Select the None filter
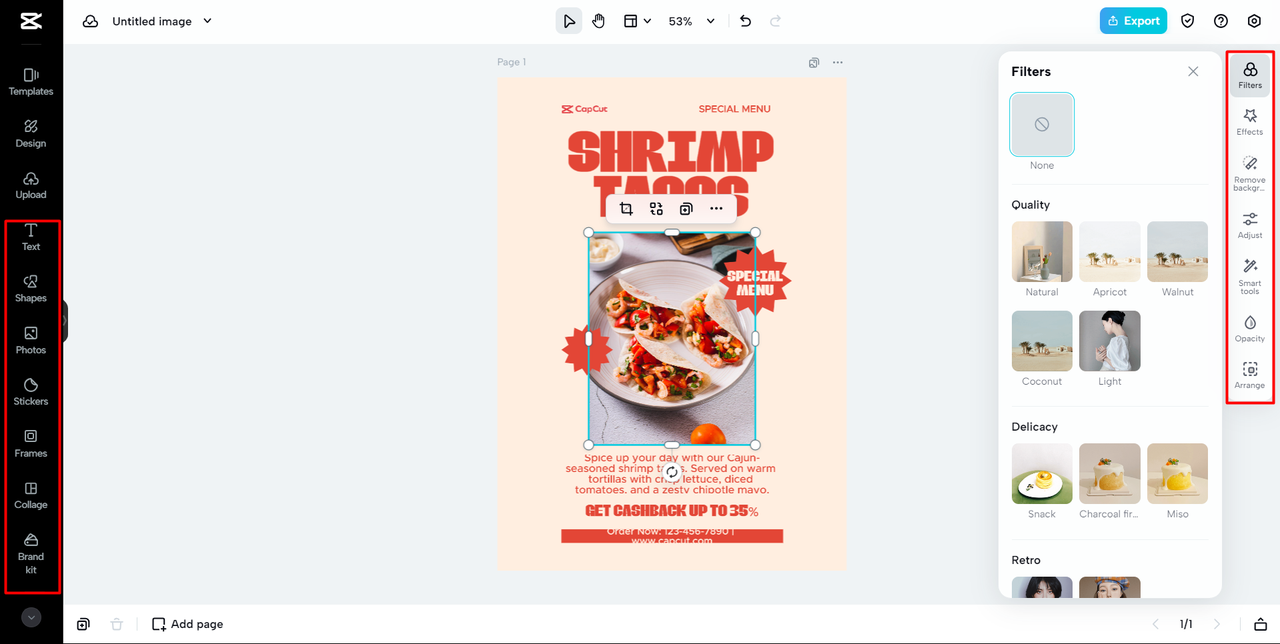The image size is (1280, 644). [1042, 125]
